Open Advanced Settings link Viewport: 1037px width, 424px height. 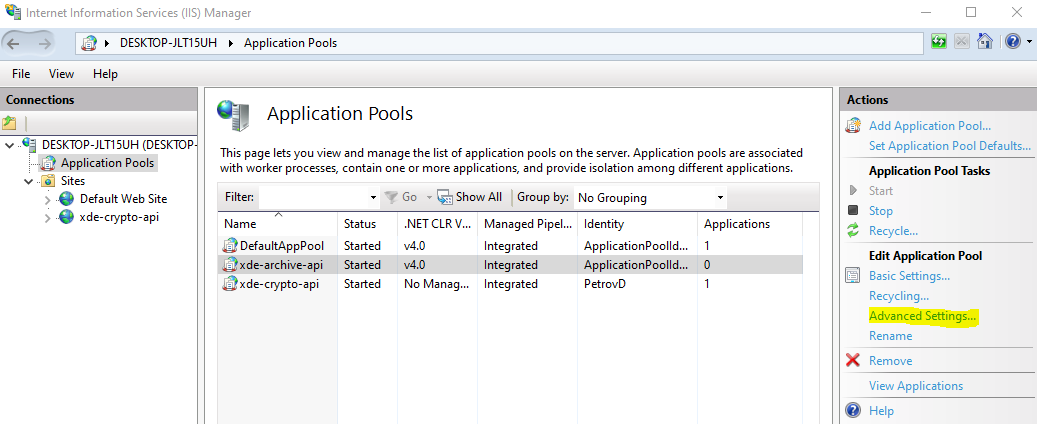click(x=923, y=316)
